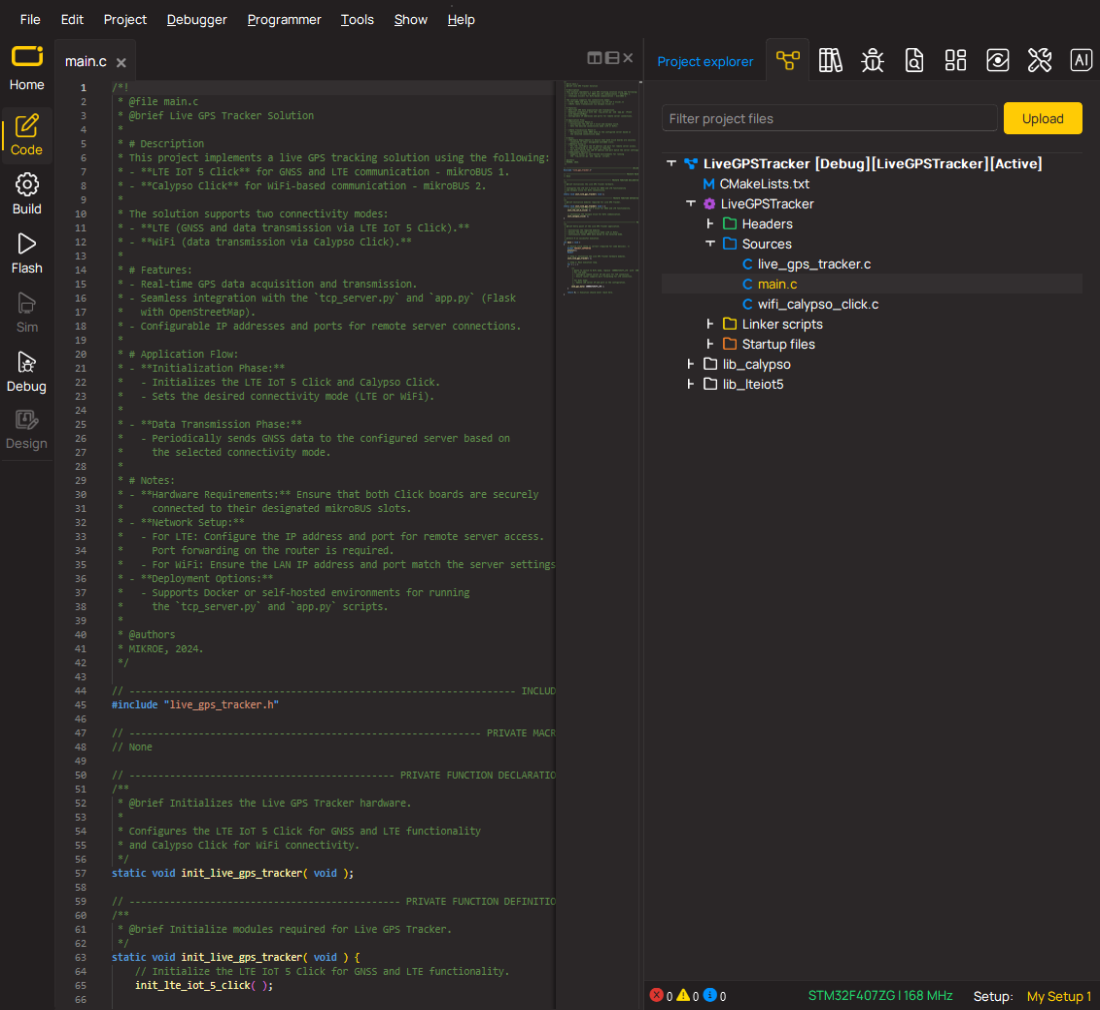Split the editor horizontally with the split icon
1100x1010 pixels.
point(612,58)
